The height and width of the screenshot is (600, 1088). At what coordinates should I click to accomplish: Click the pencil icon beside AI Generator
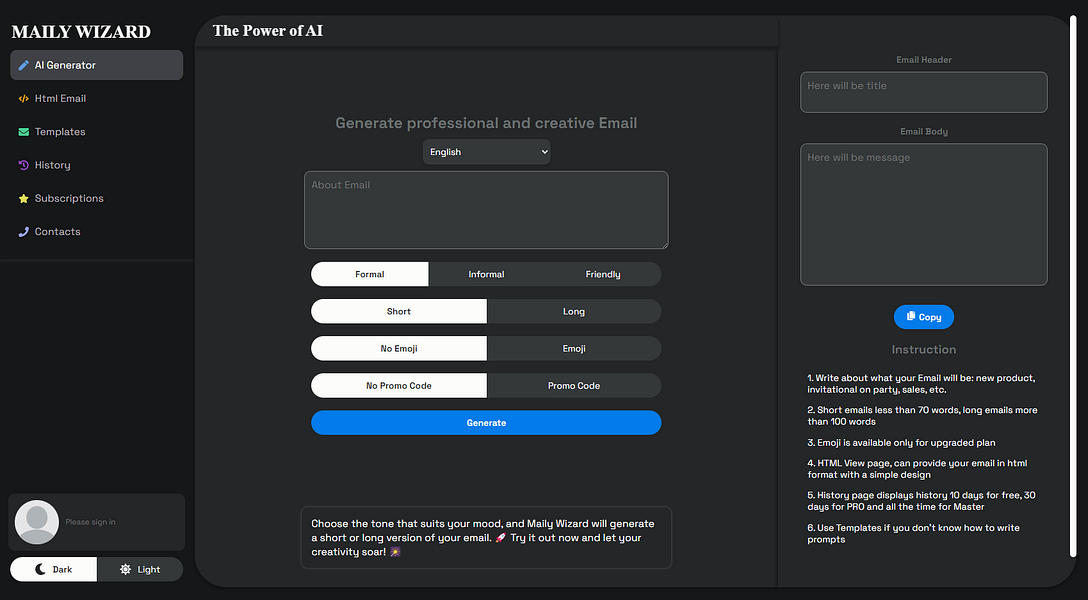tap(24, 65)
